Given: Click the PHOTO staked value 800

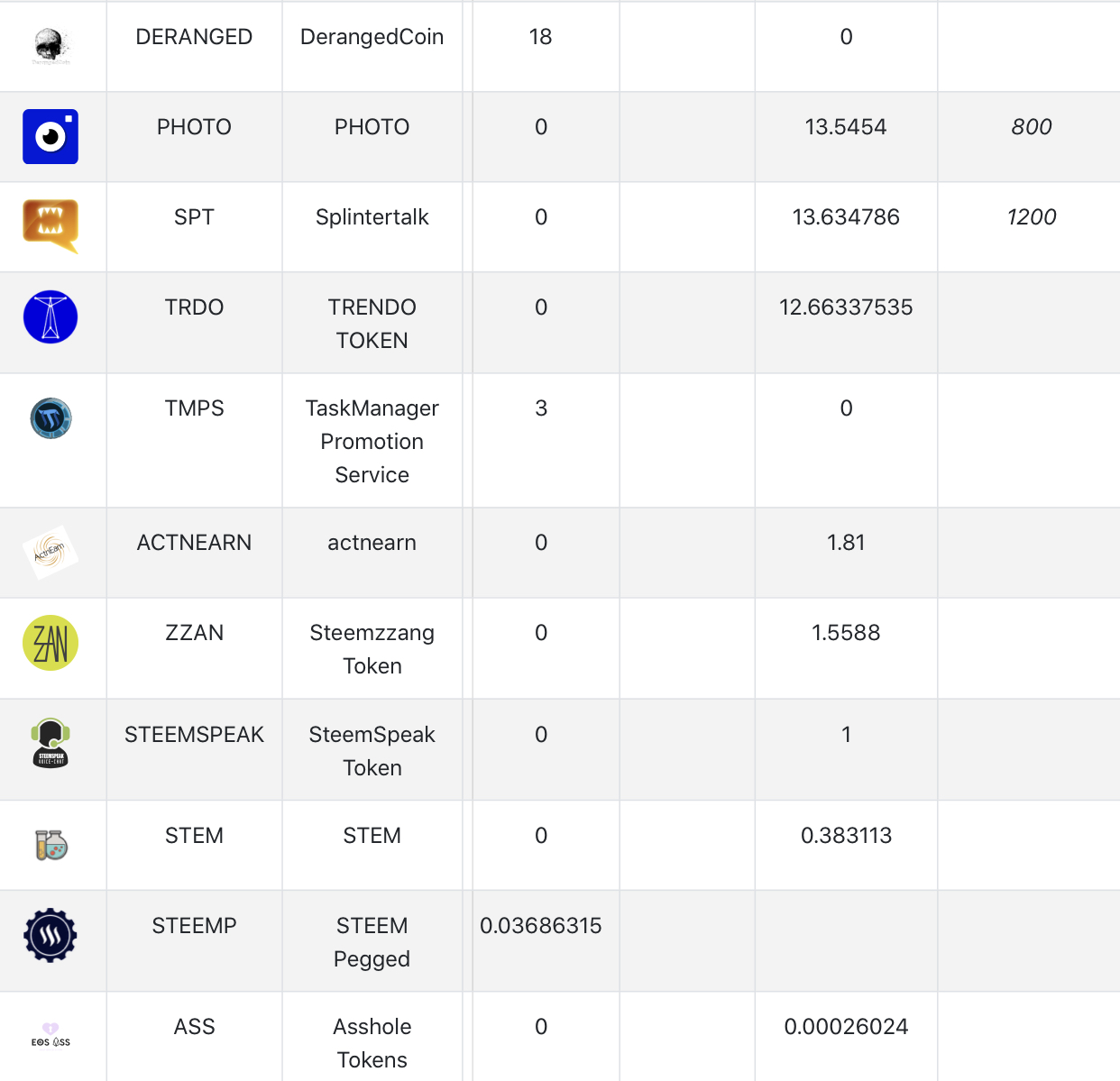Looking at the screenshot, I should point(1031,127).
